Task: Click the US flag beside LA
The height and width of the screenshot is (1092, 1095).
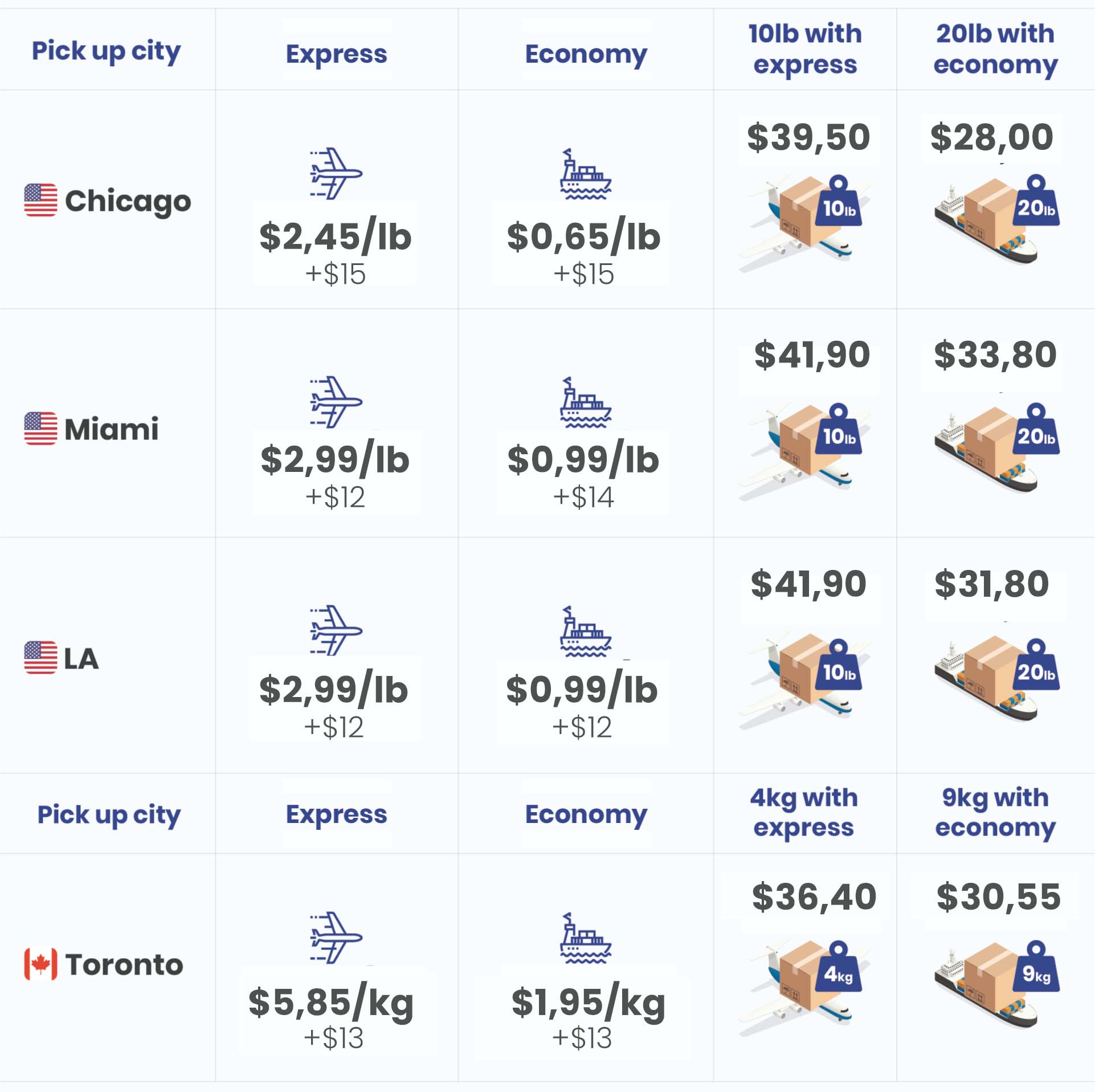Action: pos(40,657)
